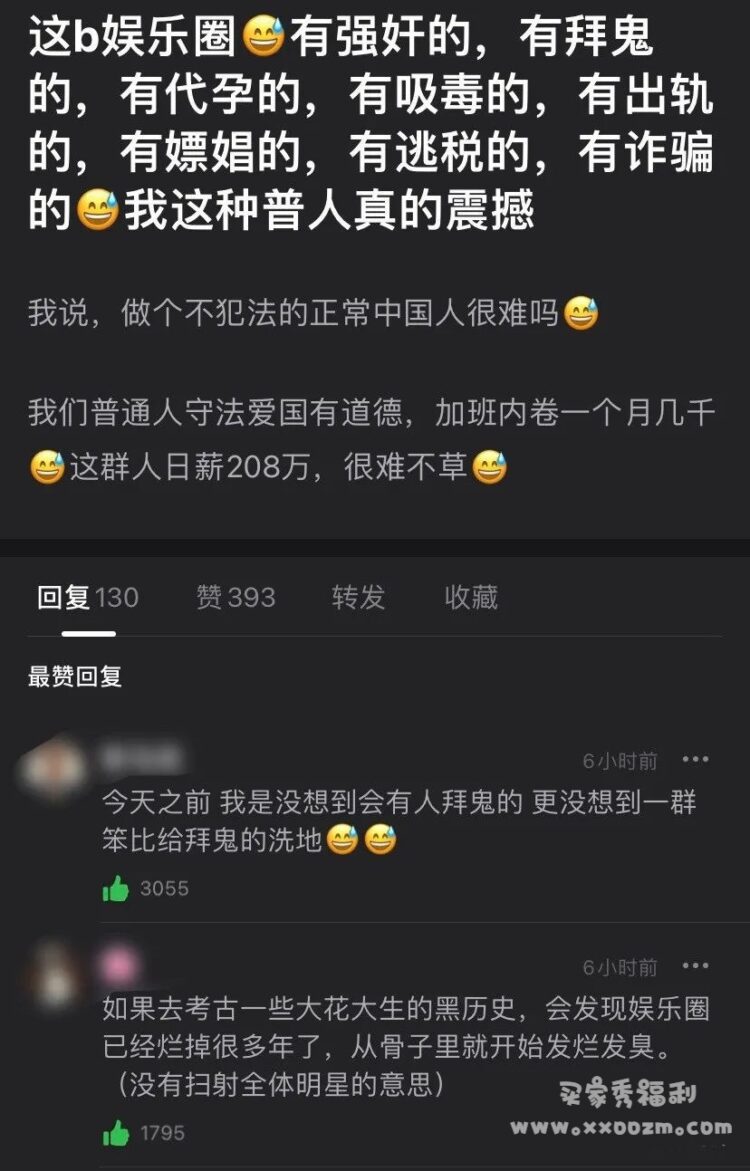Open the 收藏 tab
The image size is (750, 1171).
click(x=471, y=597)
